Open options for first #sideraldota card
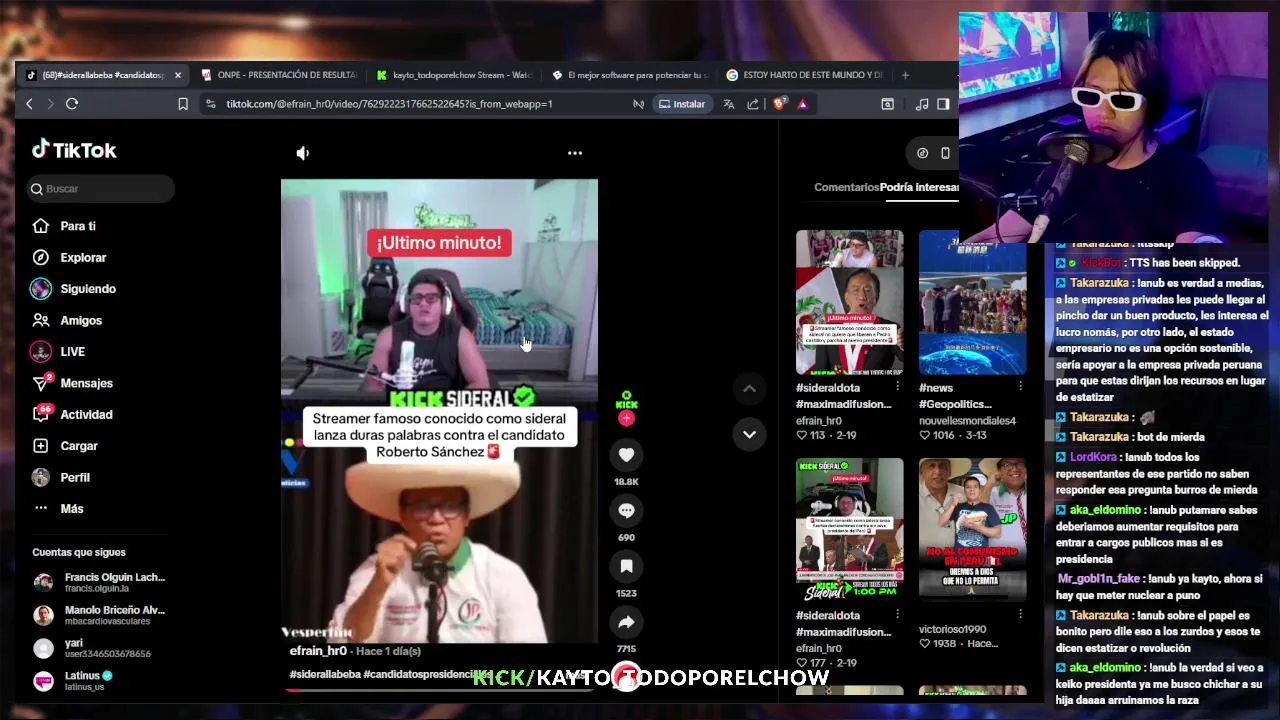Screen dimensions: 1280x720 (897, 386)
